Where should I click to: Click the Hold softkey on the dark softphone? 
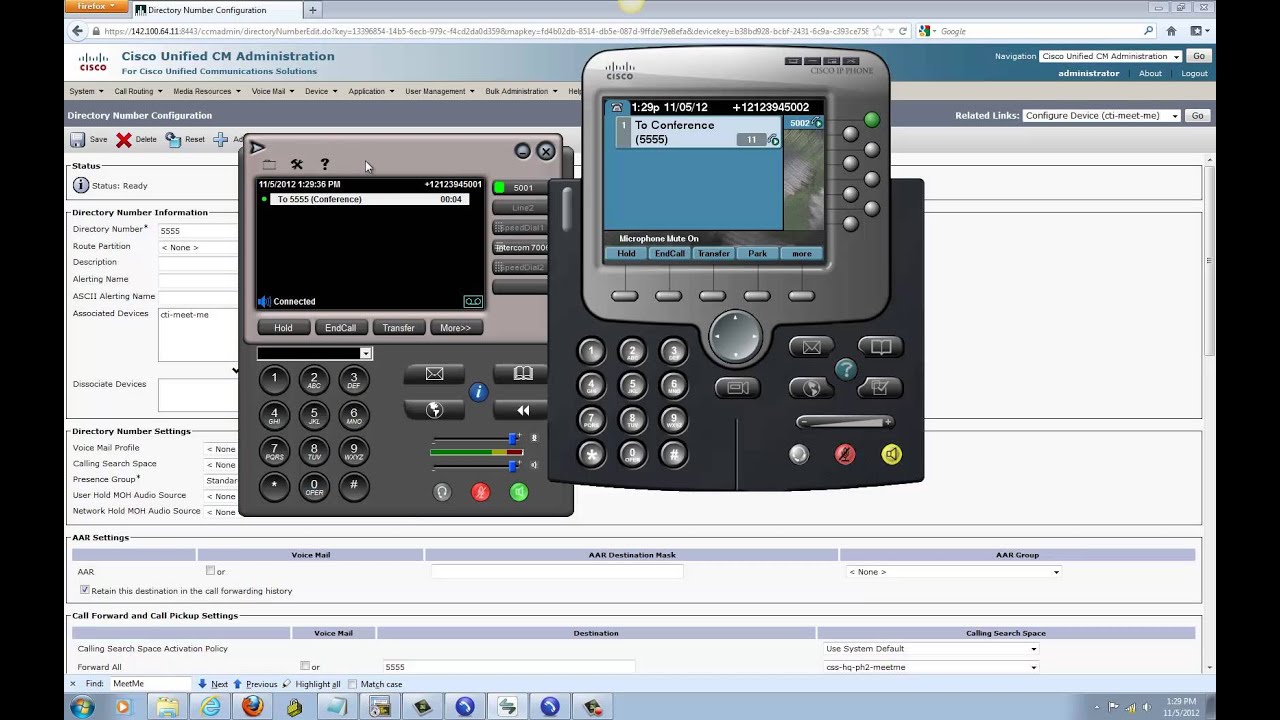click(283, 328)
